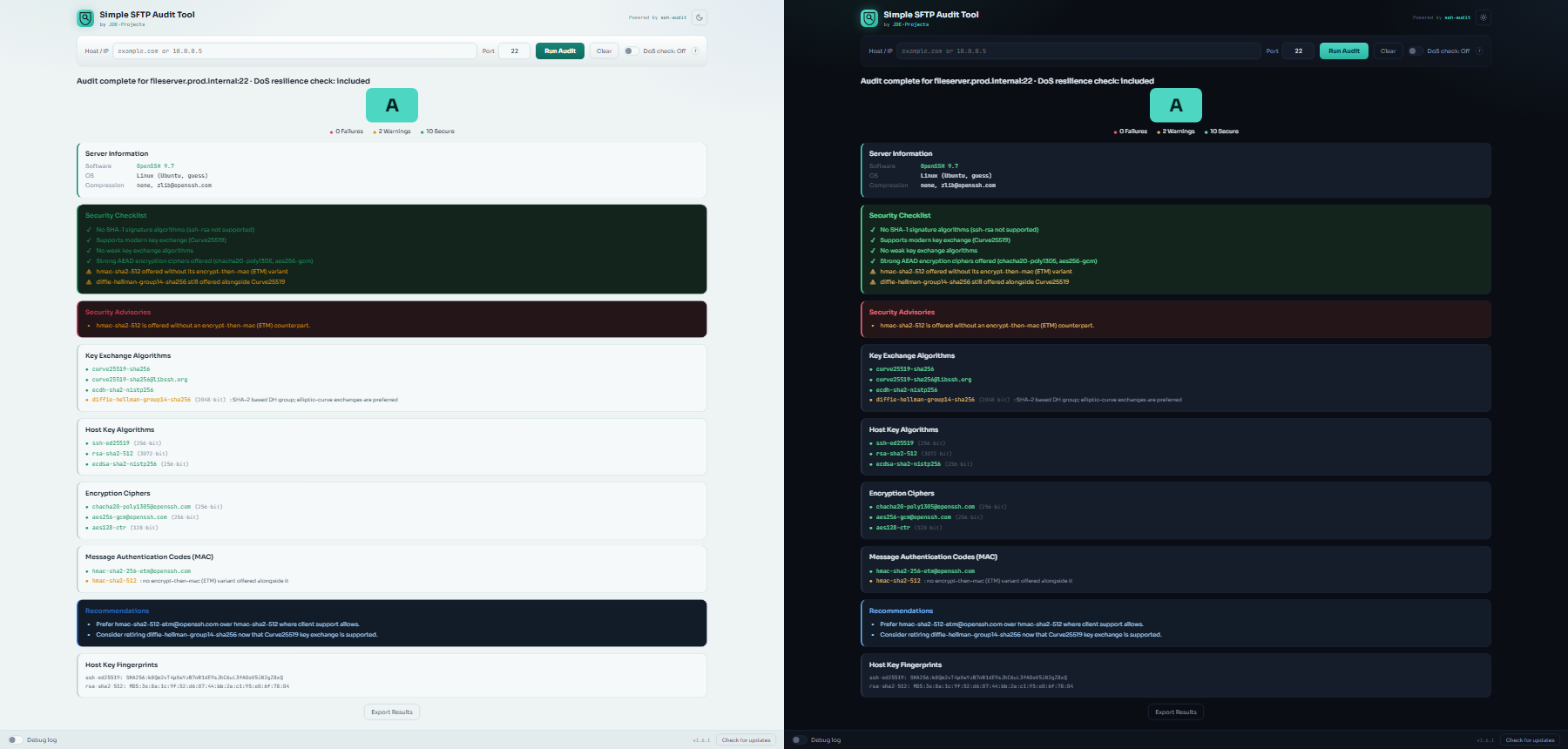The height and width of the screenshot is (749, 1568).
Task: Click '10 Secure' count in dark window
Action: click(x=1221, y=132)
